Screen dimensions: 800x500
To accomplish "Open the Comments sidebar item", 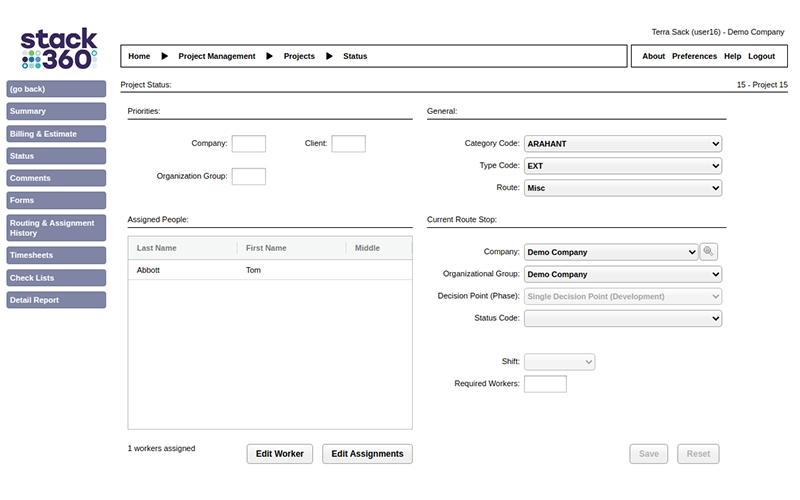I will (56, 178).
